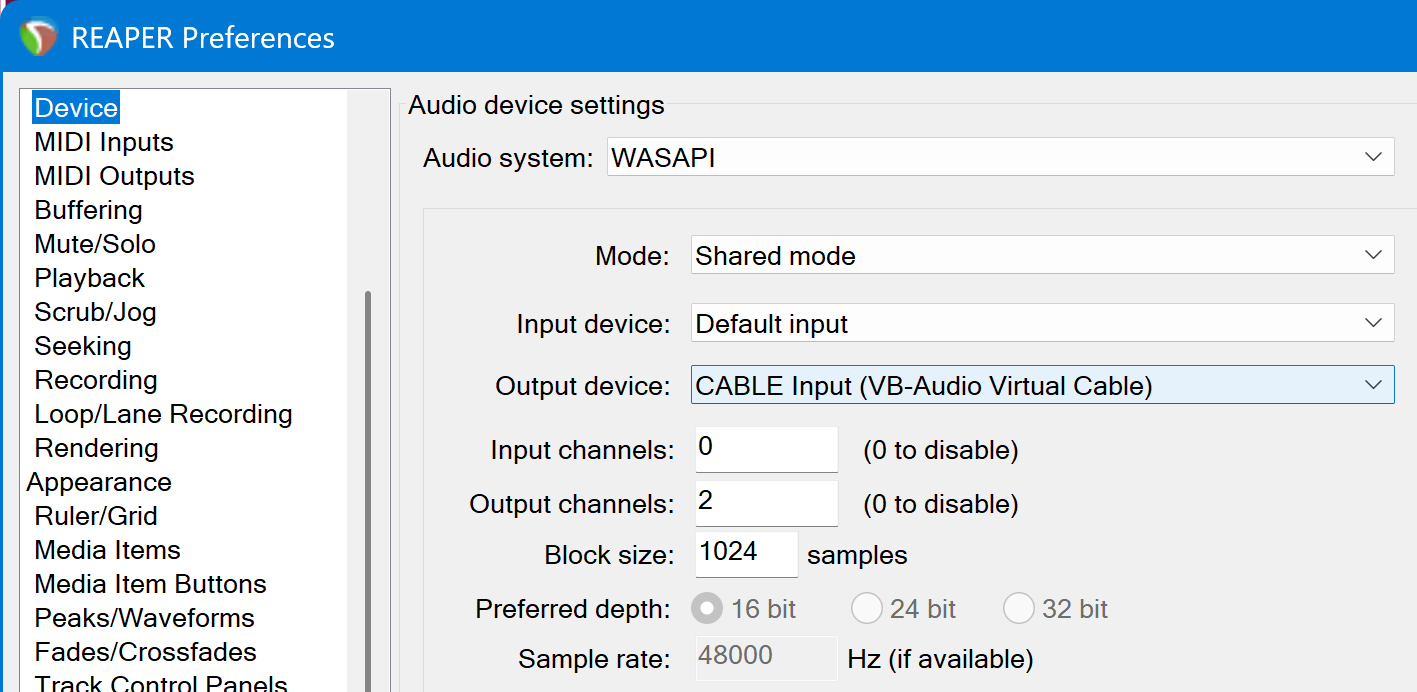Go to Buffering settings
Viewport: 1417px width, 692px height.
[x=88, y=210]
